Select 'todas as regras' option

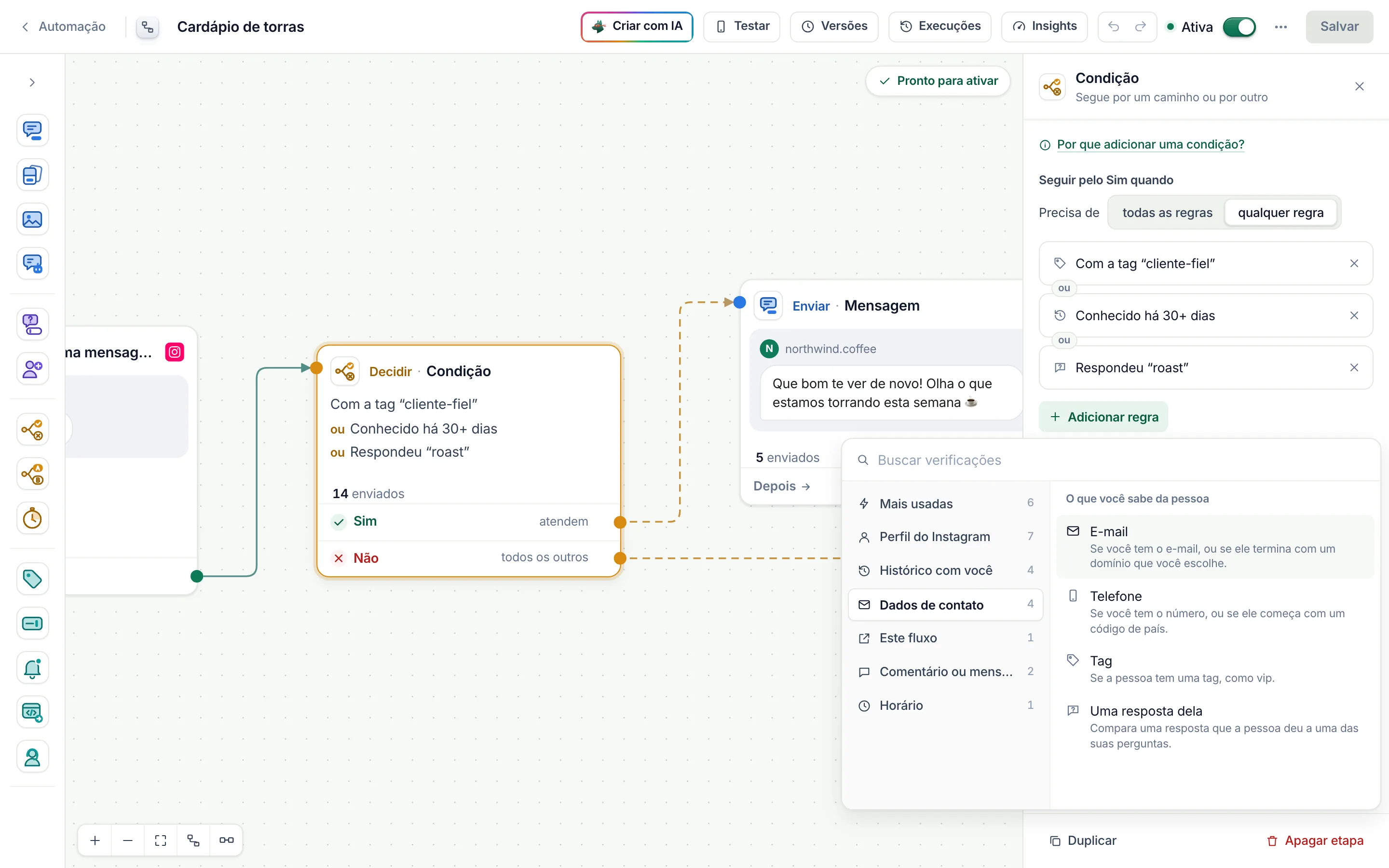(1167, 212)
